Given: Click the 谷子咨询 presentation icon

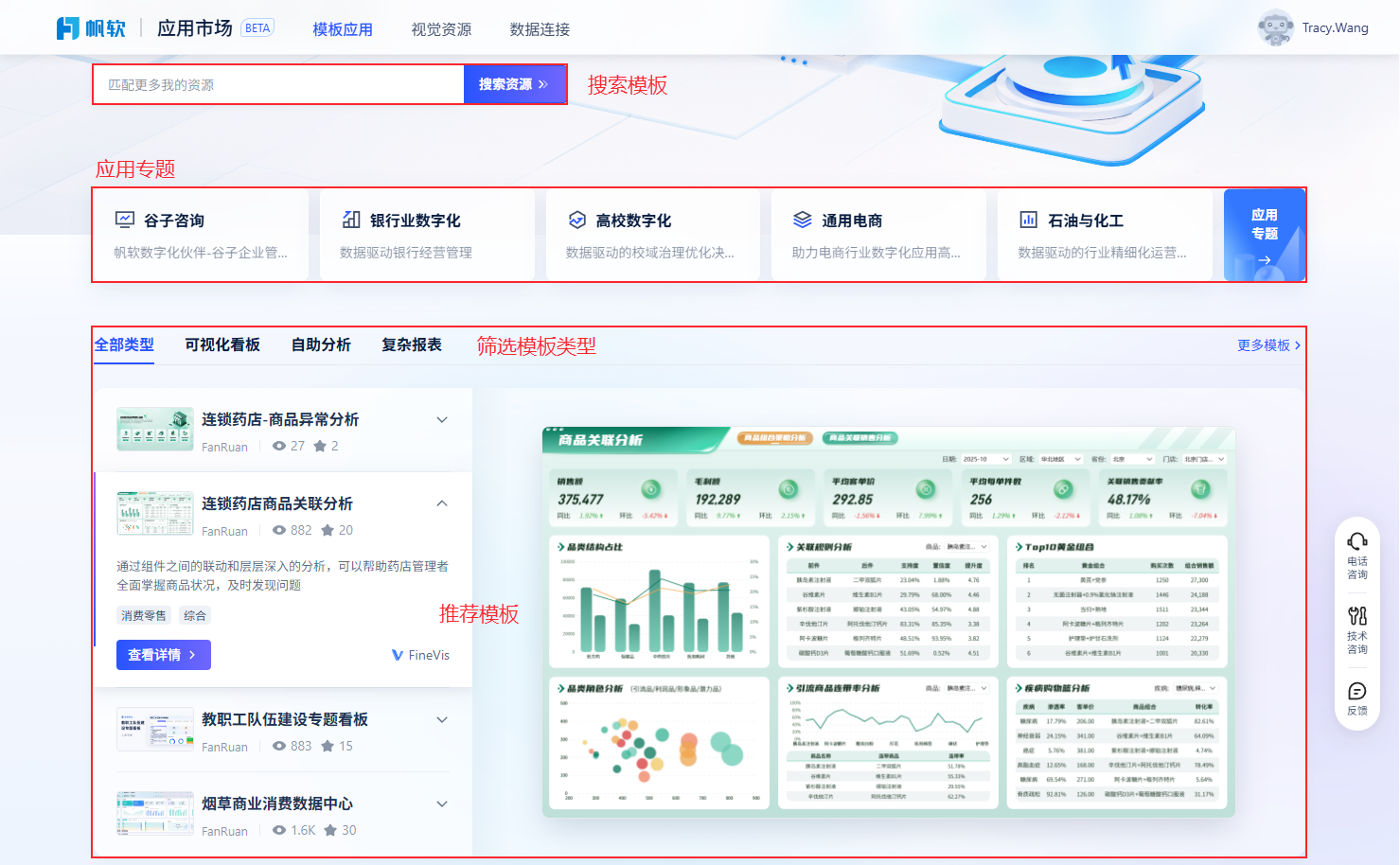Looking at the screenshot, I should [125, 220].
